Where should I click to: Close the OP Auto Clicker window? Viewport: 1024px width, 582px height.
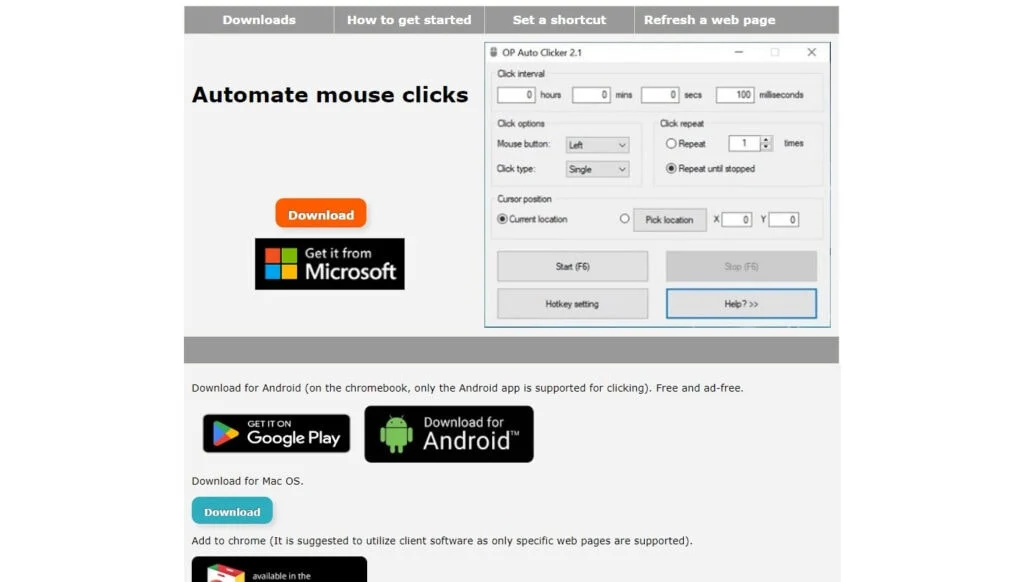(812, 52)
